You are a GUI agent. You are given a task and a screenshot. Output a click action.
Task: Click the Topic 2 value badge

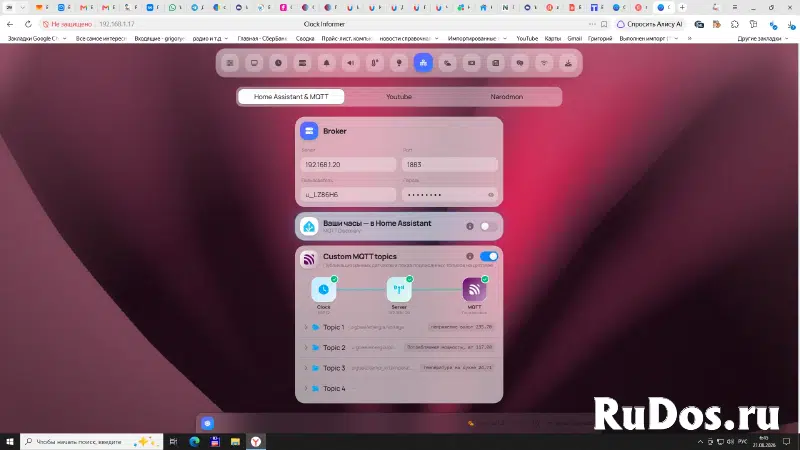449,347
